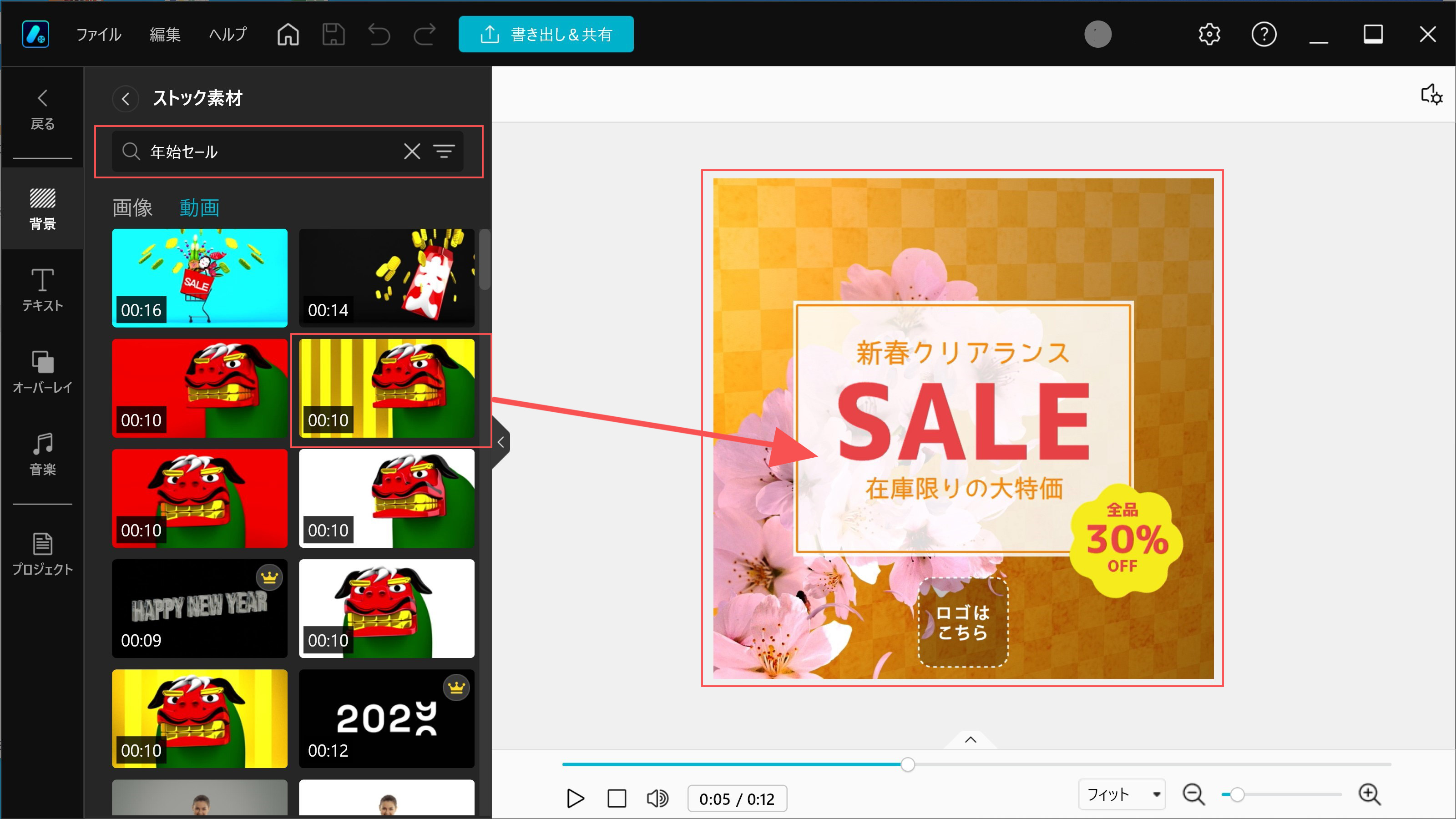This screenshot has width=1456, height=819.
Task: Save the project with the floppy icon
Action: click(x=334, y=35)
